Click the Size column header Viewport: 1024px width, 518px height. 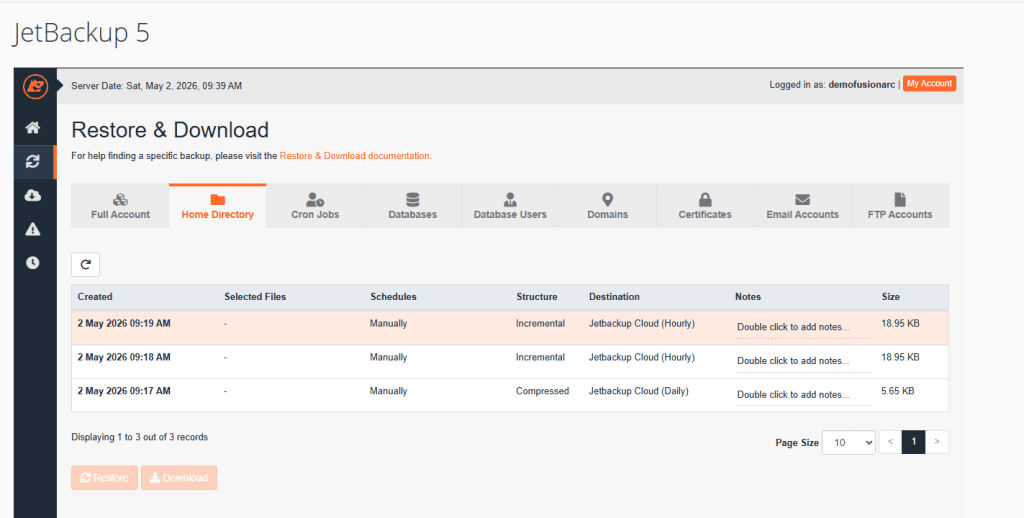[891, 297]
